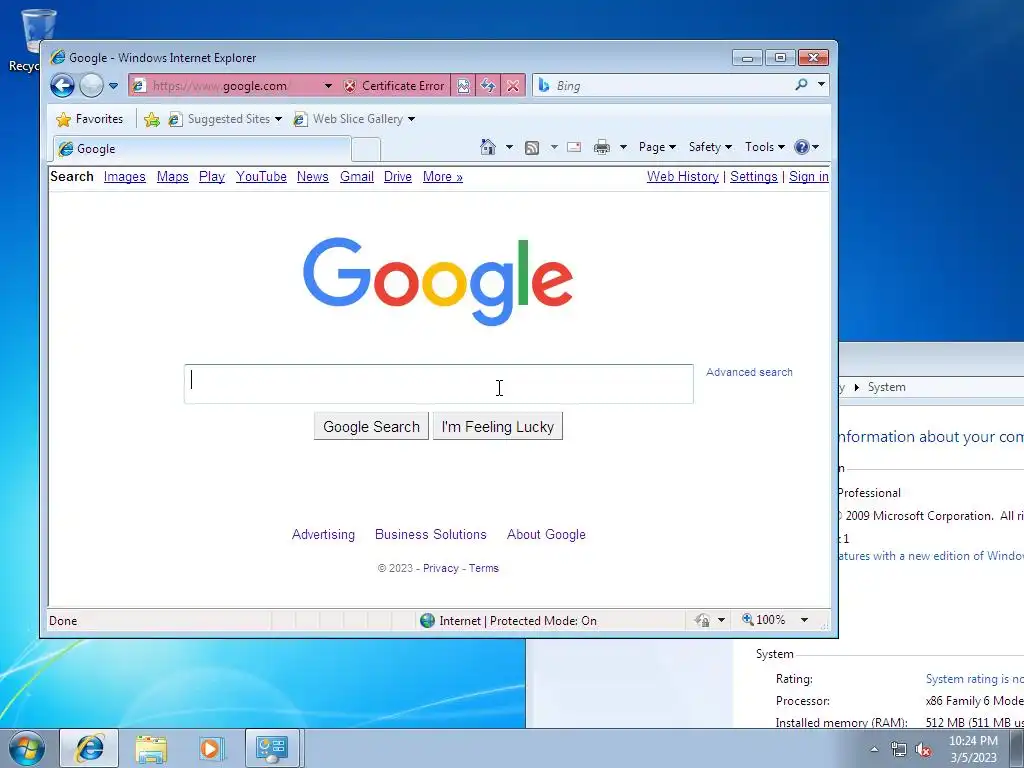
Task: Open the Gmail link
Action: pos(357,176)
